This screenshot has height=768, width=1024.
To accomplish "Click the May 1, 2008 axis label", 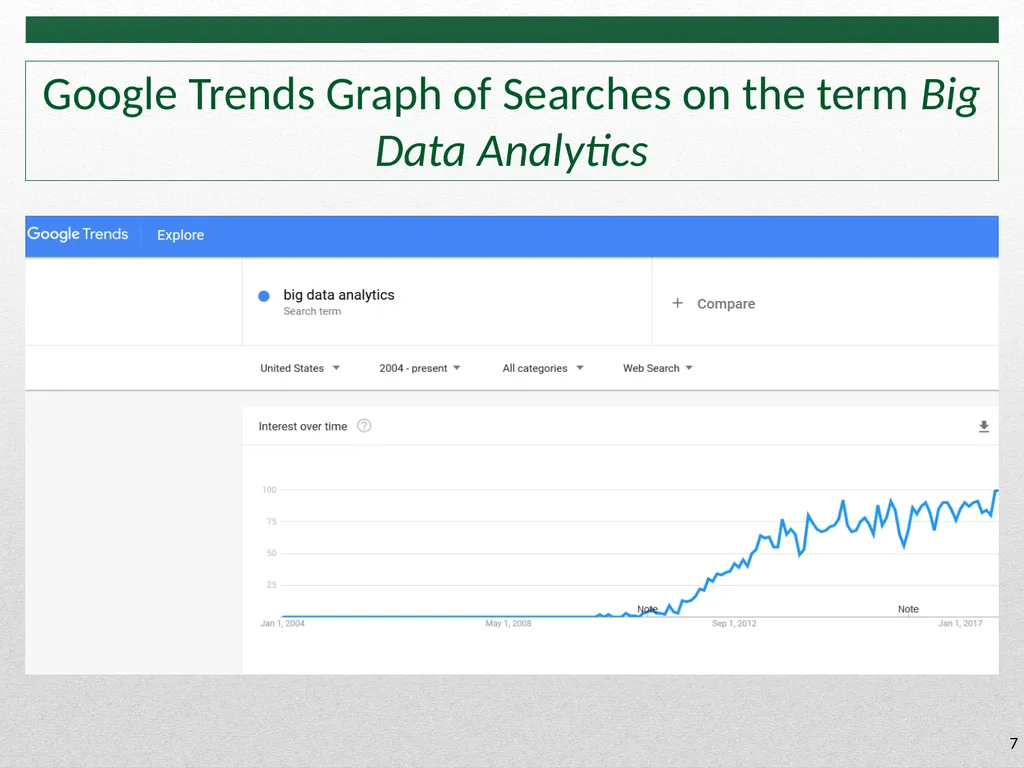I will (508, 624).
